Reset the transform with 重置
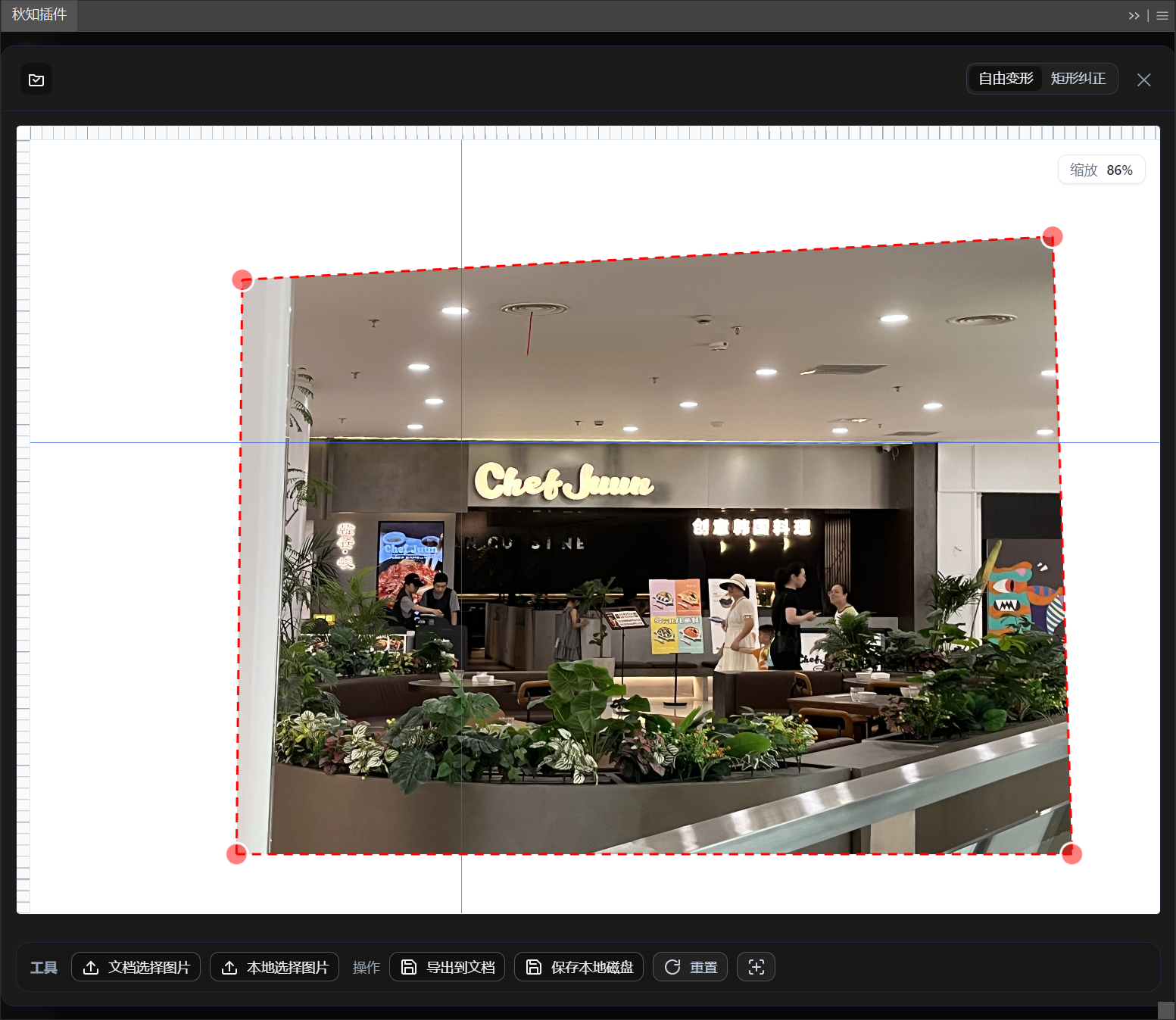1176x1020 pixels. click(x=690, y=967)
